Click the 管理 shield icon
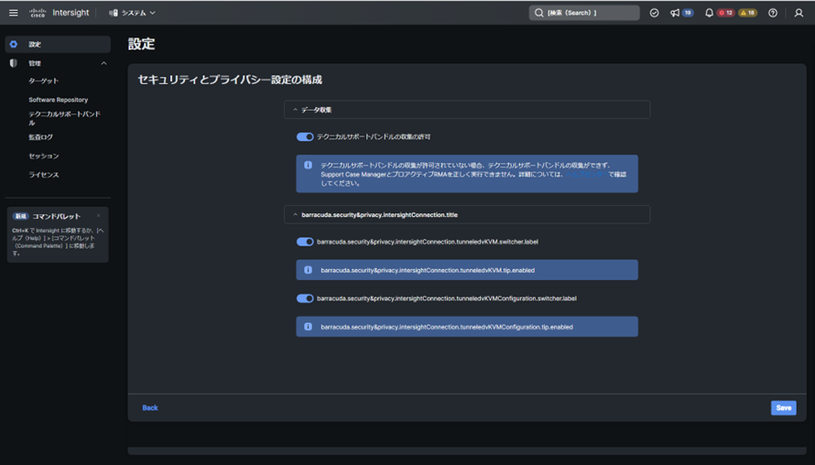 14,63
